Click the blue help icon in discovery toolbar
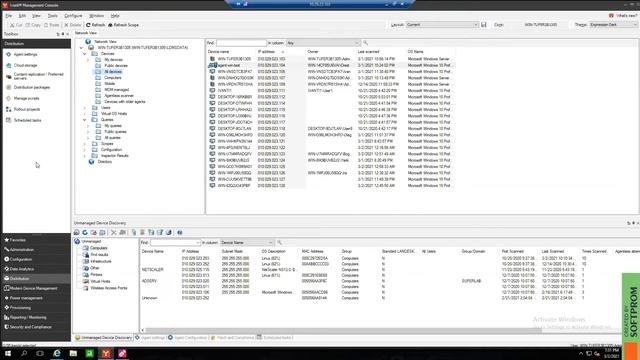The width and height of the screenshot is (640, 360). [180, 232]
